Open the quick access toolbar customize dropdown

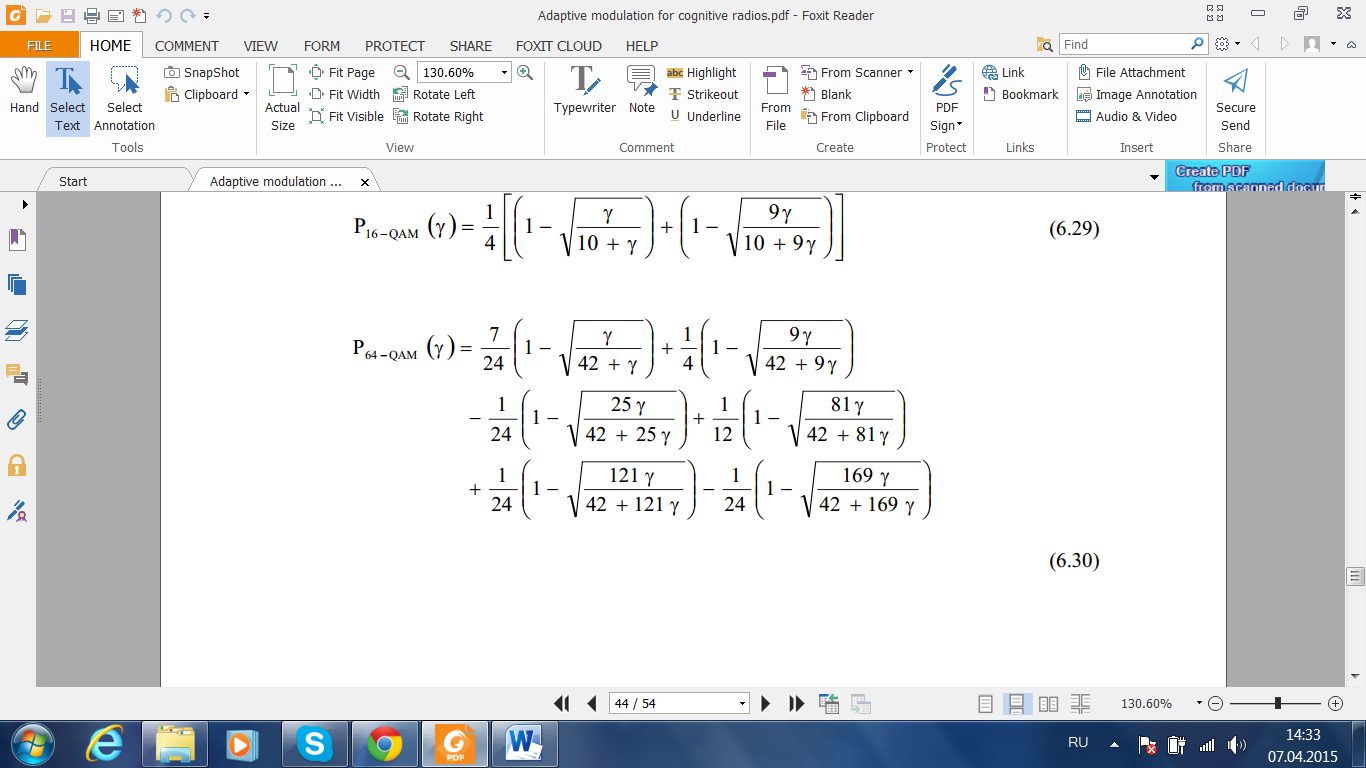click(x=207, y=16)
